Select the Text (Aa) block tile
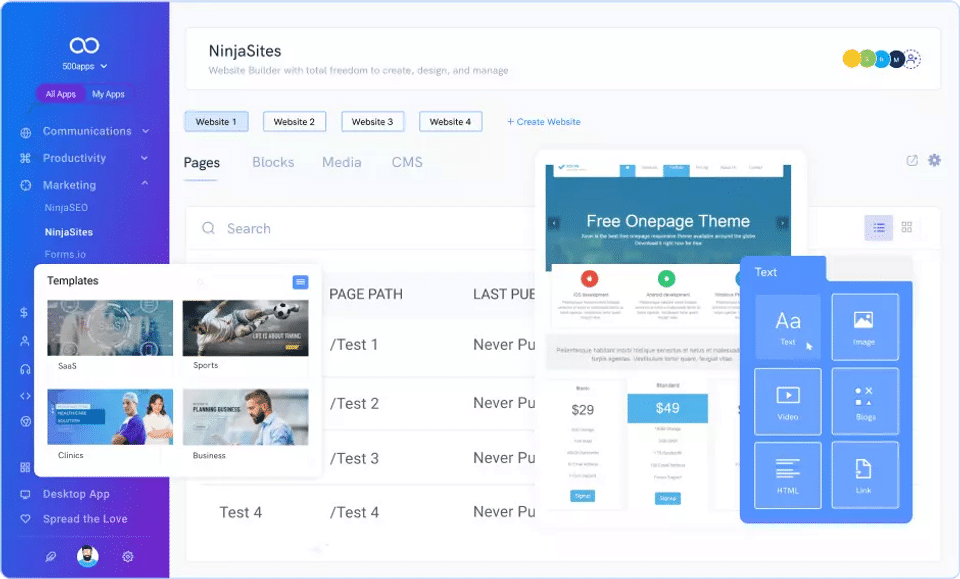Image resolution: width=960 pixels, height=579 pixels. [787, 327]
